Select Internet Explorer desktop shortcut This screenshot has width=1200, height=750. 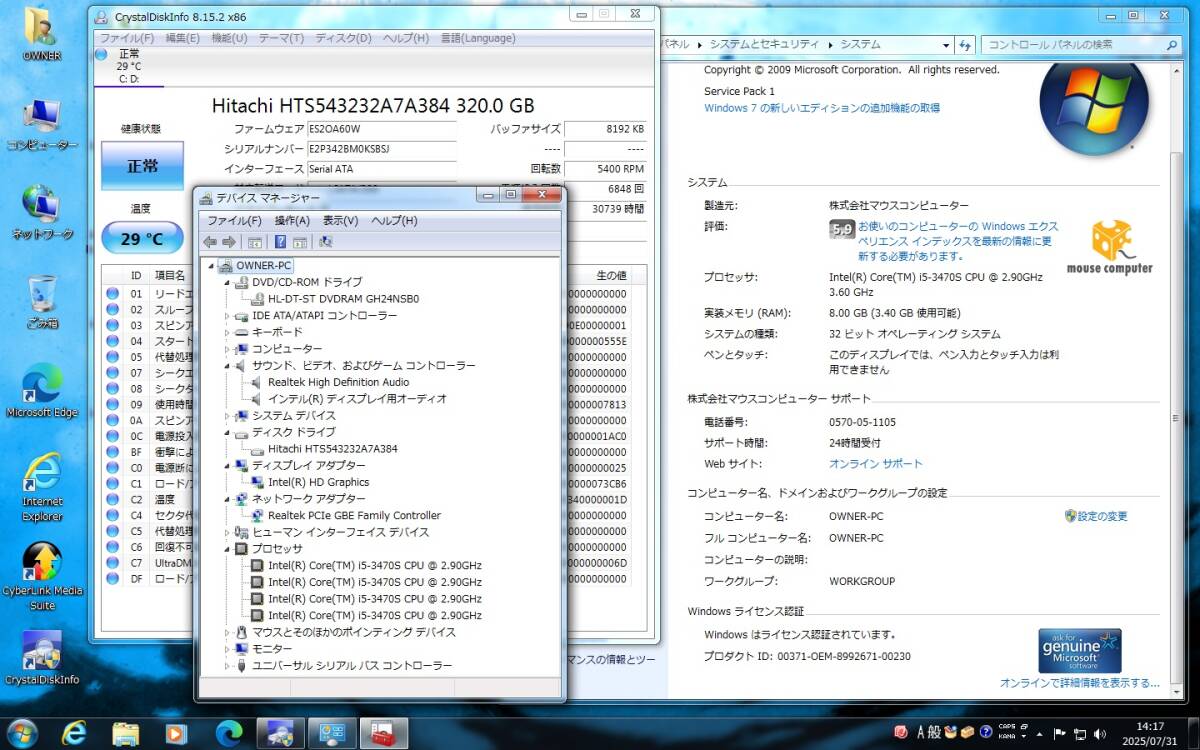42,487
